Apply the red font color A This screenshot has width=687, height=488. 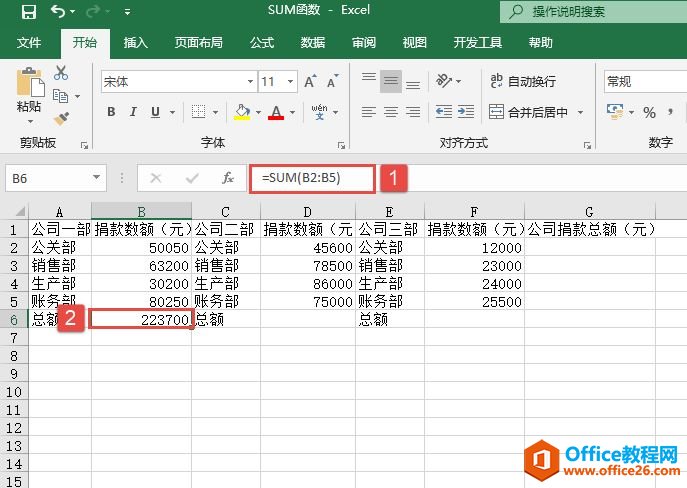(276, 112)
